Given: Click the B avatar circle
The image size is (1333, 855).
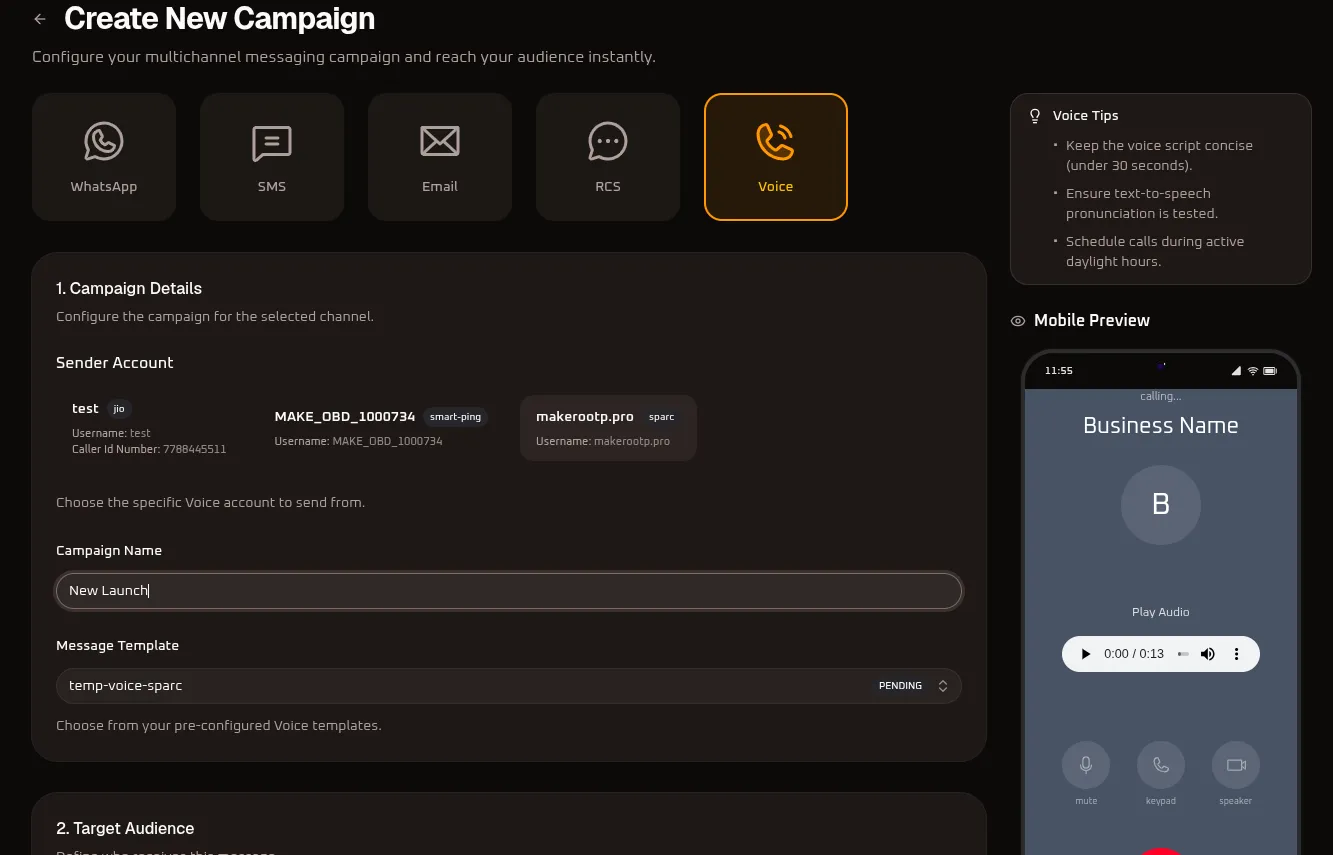Looking at the screenshot, I should pos(1161,505).
